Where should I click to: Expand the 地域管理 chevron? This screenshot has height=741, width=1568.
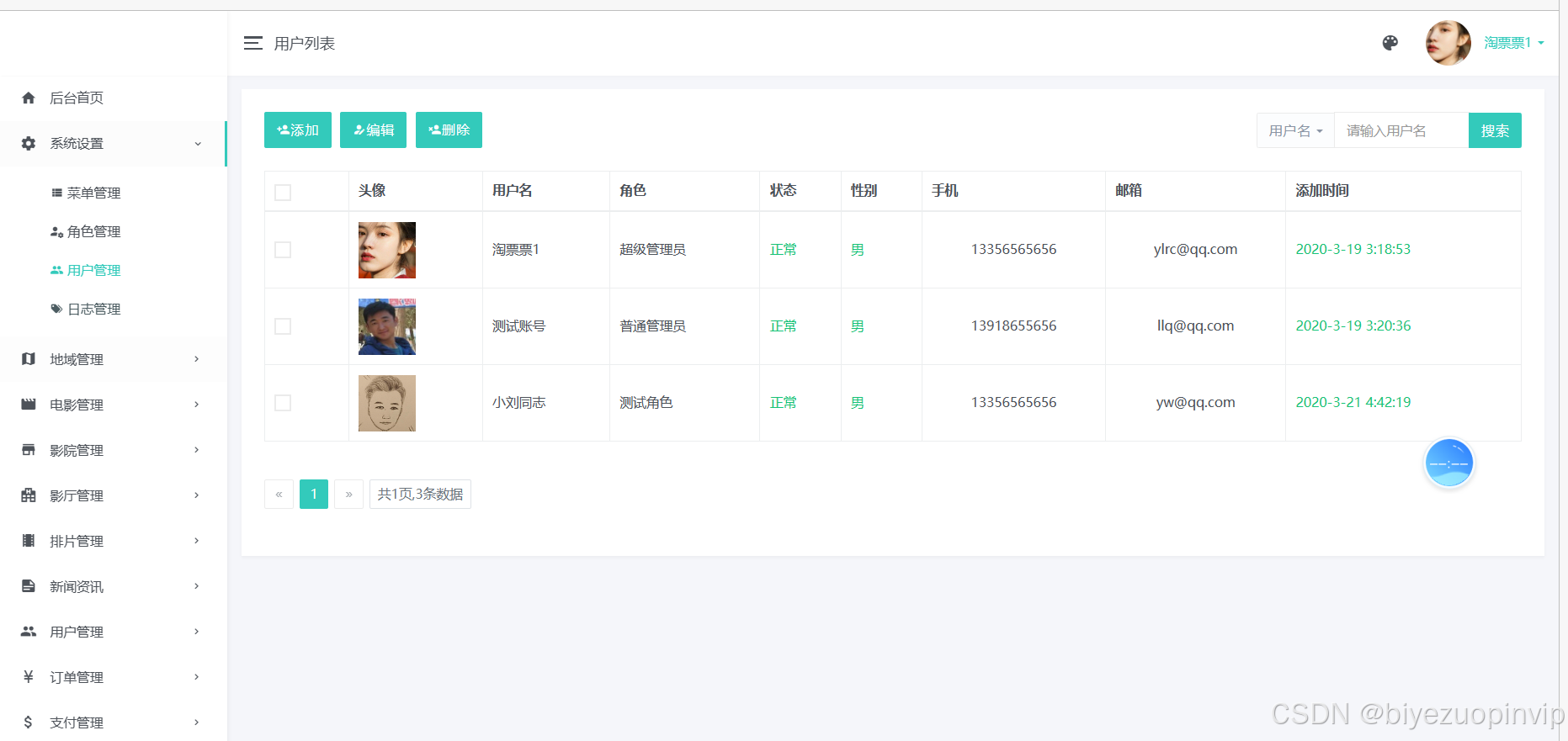click(x=197, y=359)
